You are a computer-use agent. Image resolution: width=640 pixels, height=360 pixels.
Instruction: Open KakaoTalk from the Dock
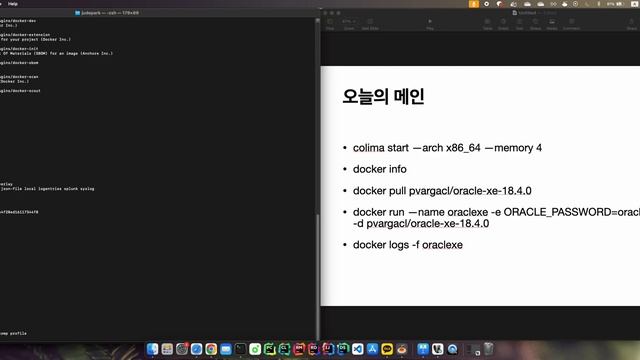[387, 349]
